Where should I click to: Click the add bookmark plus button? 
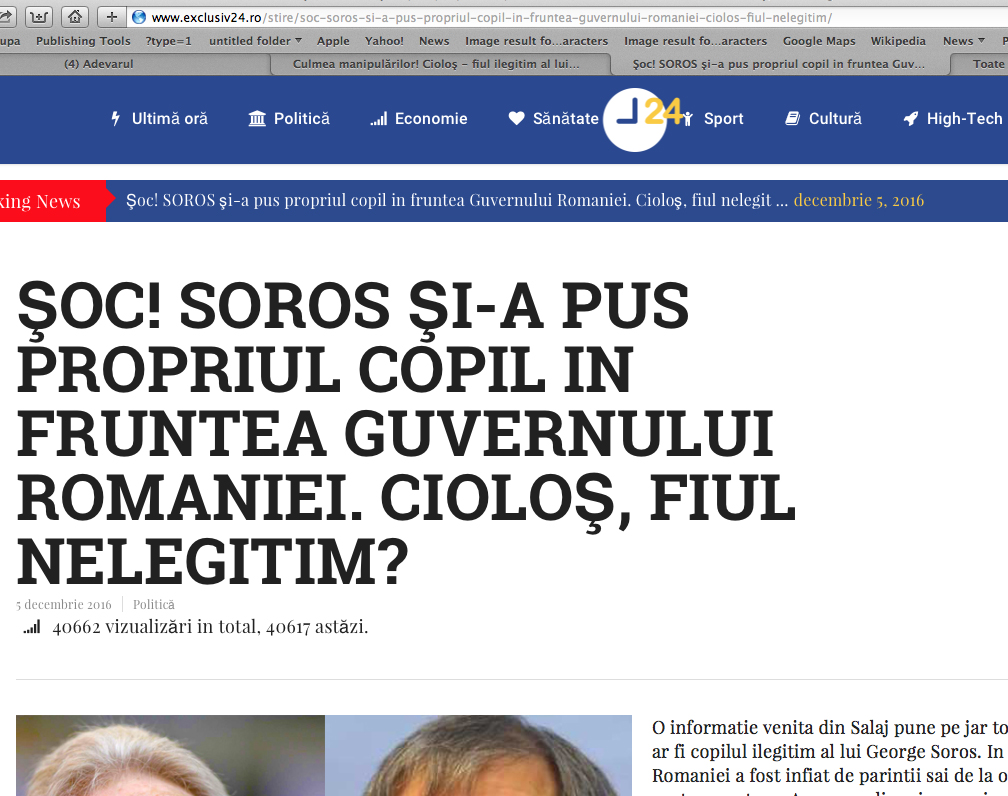pyautogui.click(x=111, y=17)
